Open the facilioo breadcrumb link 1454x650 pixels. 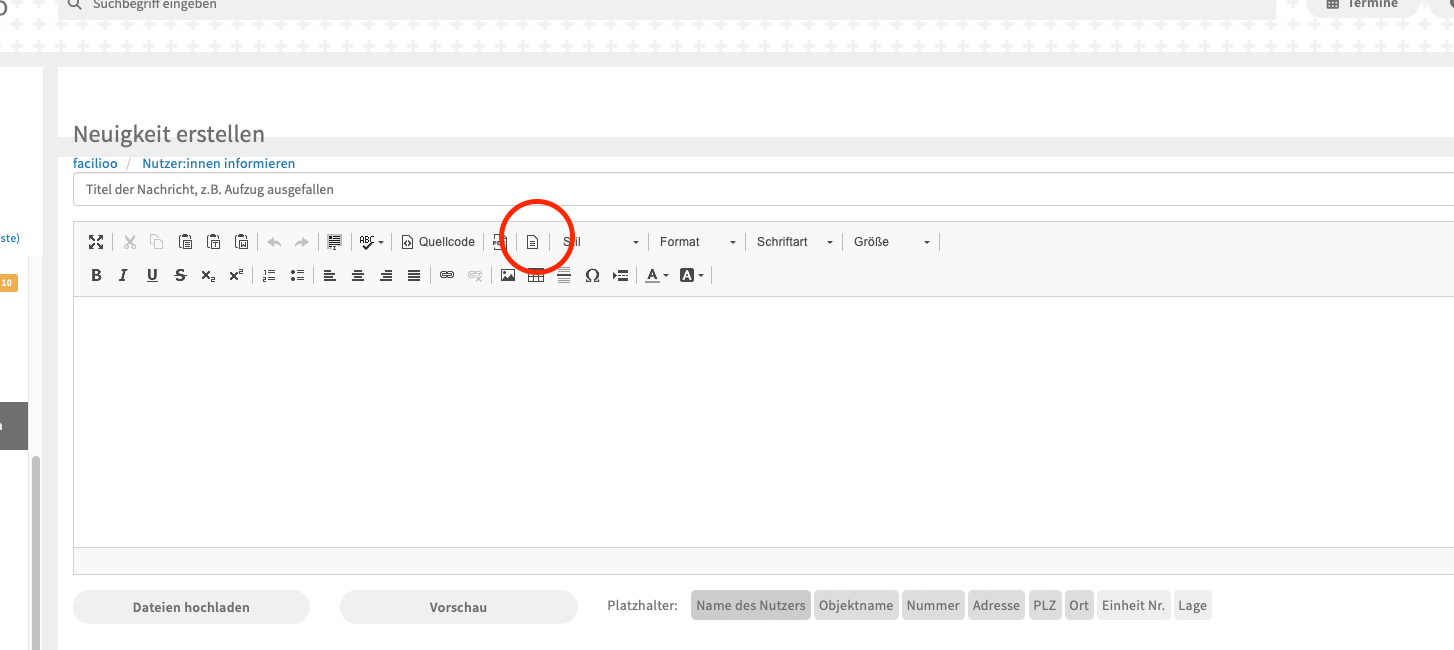(x=95, y=163)
